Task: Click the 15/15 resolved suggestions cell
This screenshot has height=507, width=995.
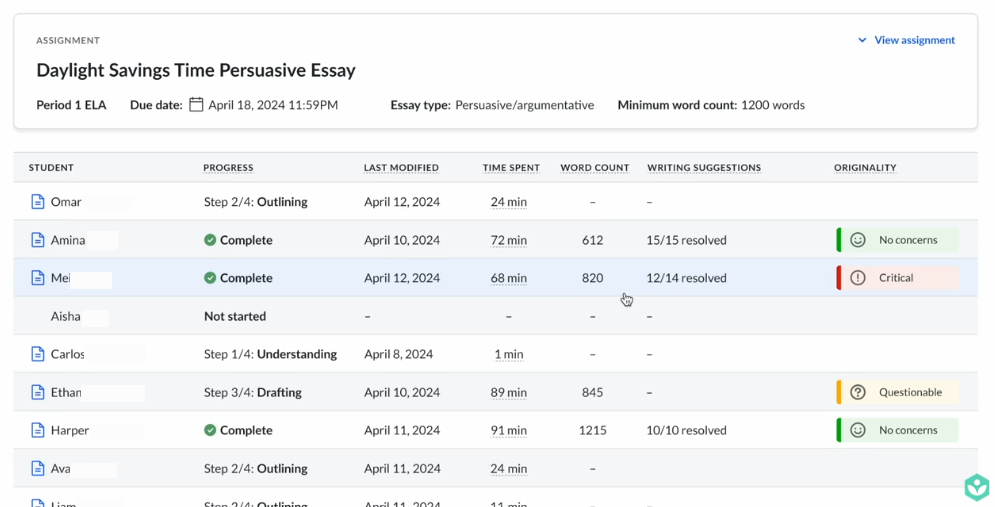Action: click(x=687, y=240)
